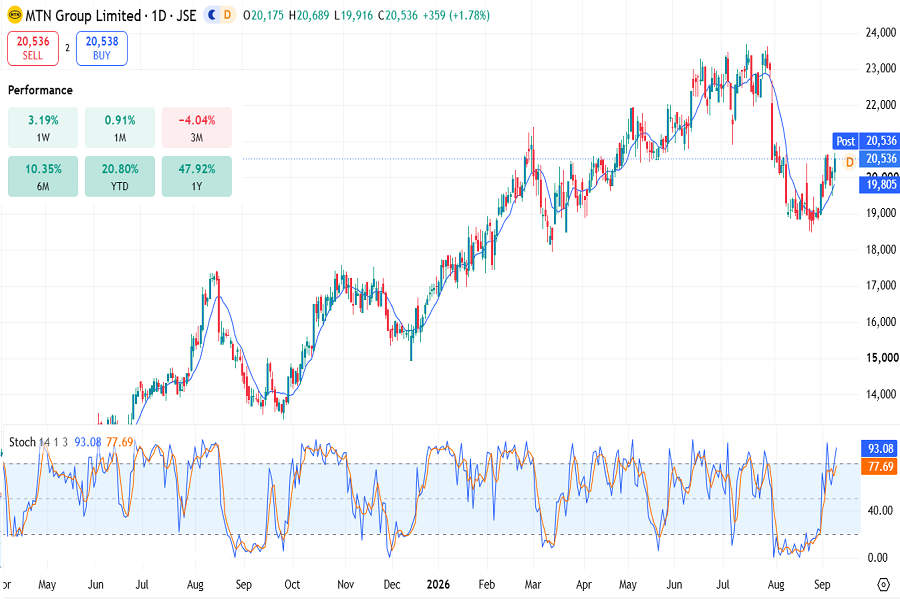Viewport: 900px width, 600px height.
Task: Select the 1W performance tile
Action: point(43,127)
